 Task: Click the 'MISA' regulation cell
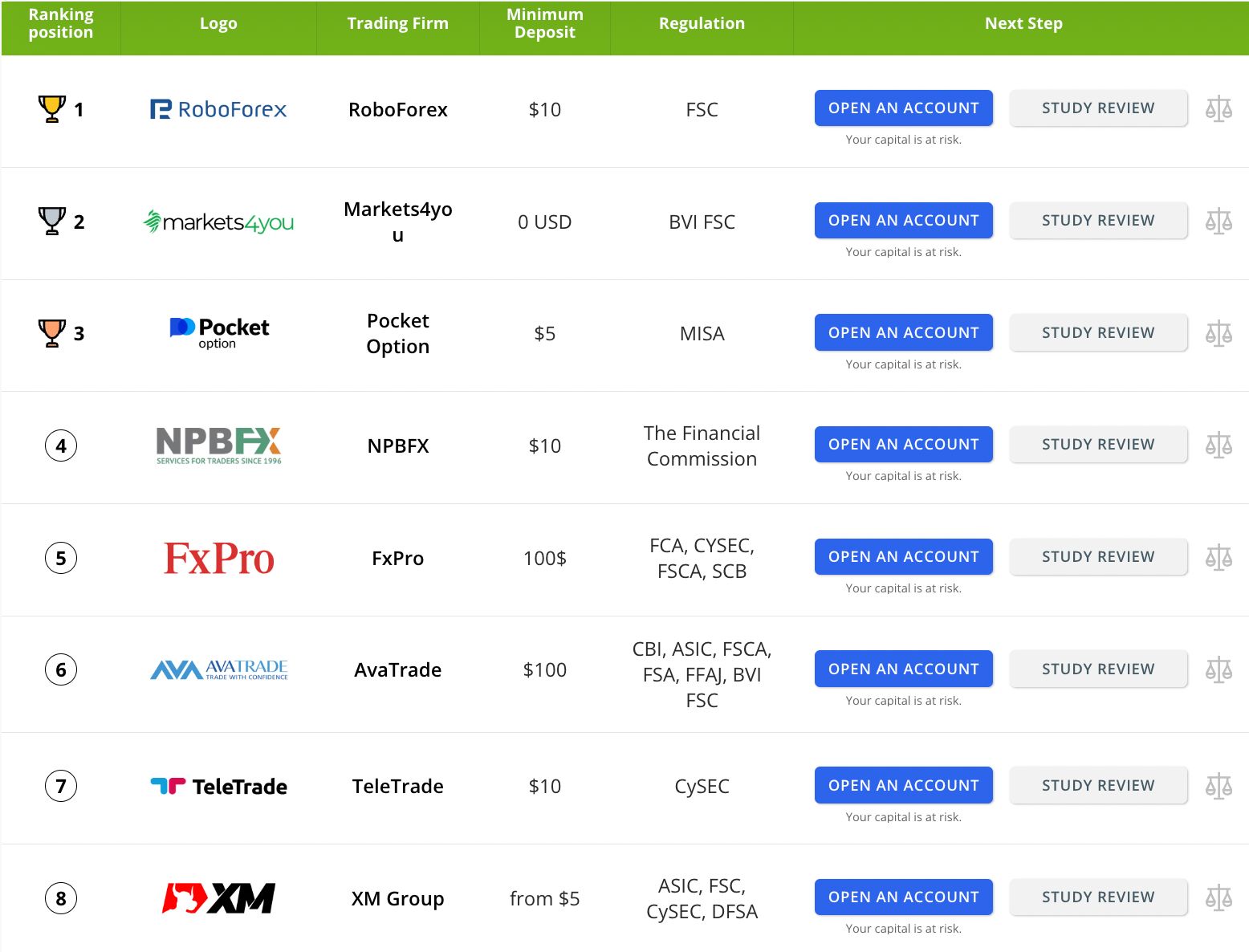pyautogui.click(x=702, y=333)
